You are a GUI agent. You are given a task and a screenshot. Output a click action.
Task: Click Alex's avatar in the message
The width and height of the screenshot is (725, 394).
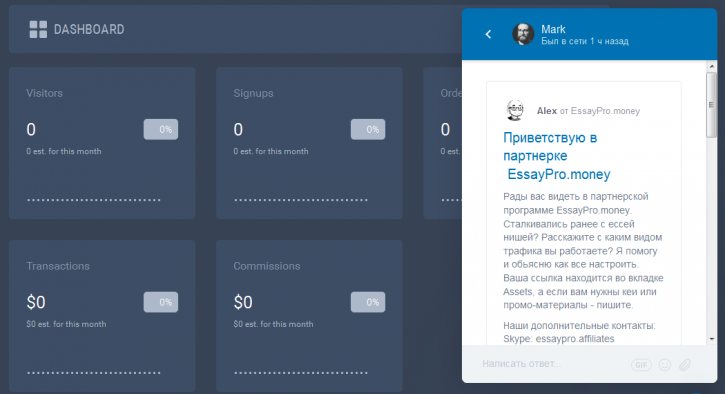click(x=515, y=111)
